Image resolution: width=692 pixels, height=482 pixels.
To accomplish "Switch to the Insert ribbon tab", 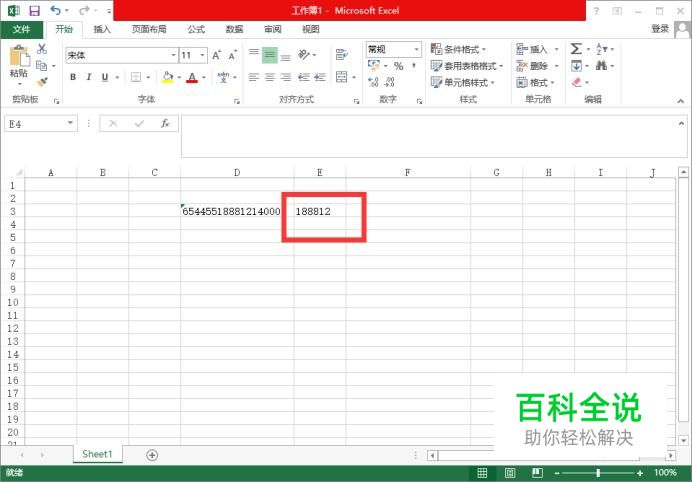I will click(102, 29).
